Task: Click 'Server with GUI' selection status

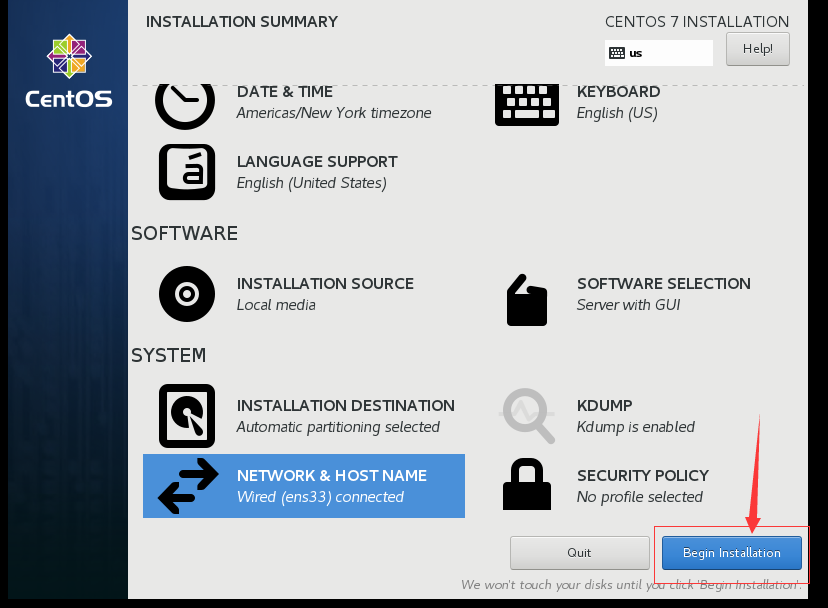Action: 628,305
